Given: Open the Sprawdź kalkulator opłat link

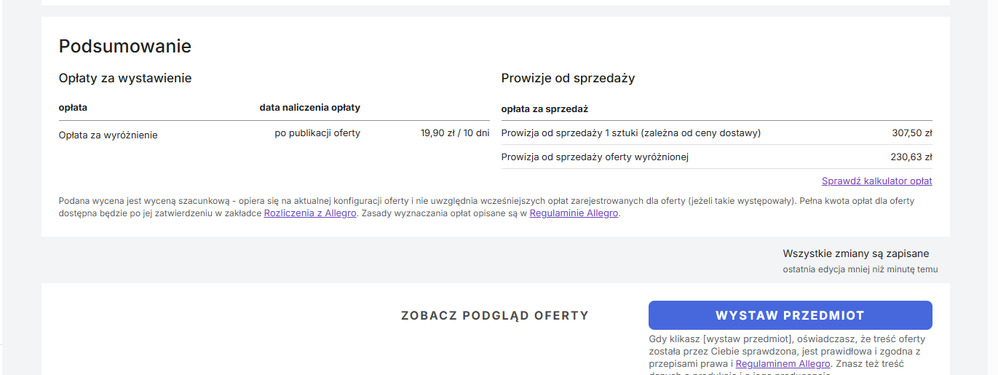Looking at the screenshot, I should [876, 181].
